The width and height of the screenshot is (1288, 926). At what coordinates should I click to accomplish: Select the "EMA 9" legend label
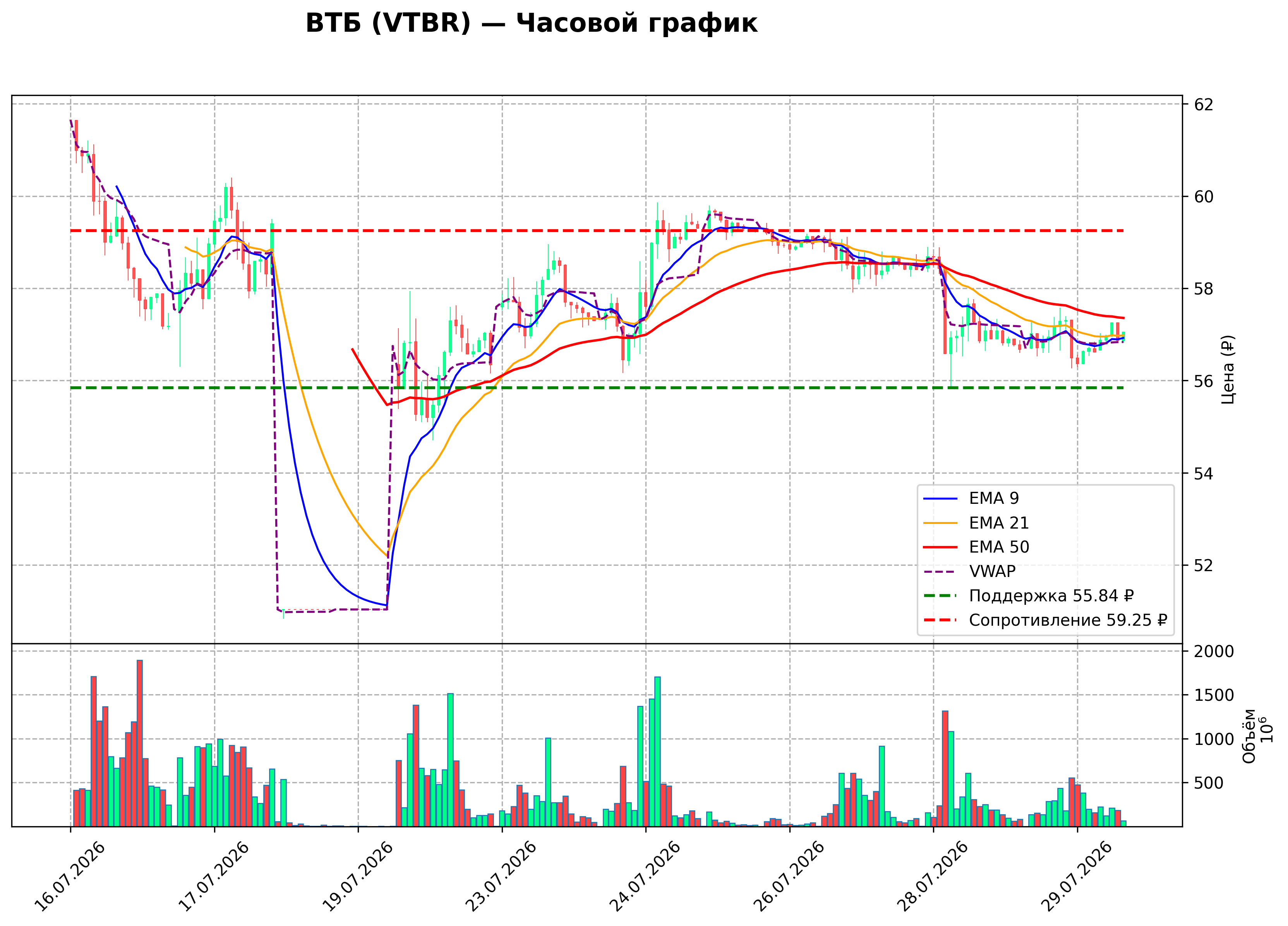(x=994, y=498)
